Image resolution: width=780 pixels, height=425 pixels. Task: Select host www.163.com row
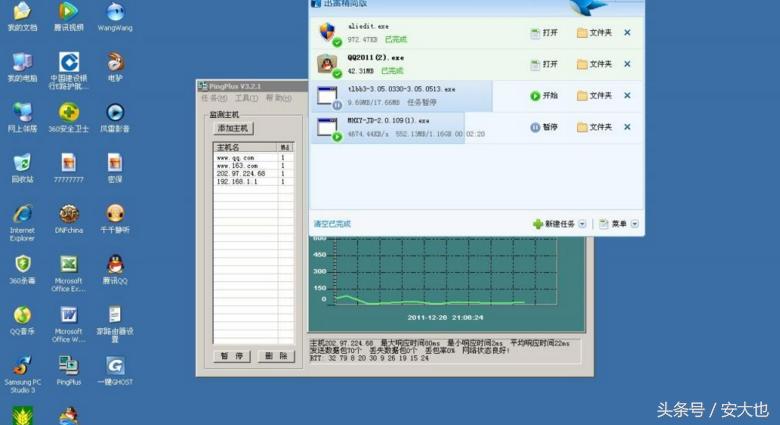tap(254, 166)
